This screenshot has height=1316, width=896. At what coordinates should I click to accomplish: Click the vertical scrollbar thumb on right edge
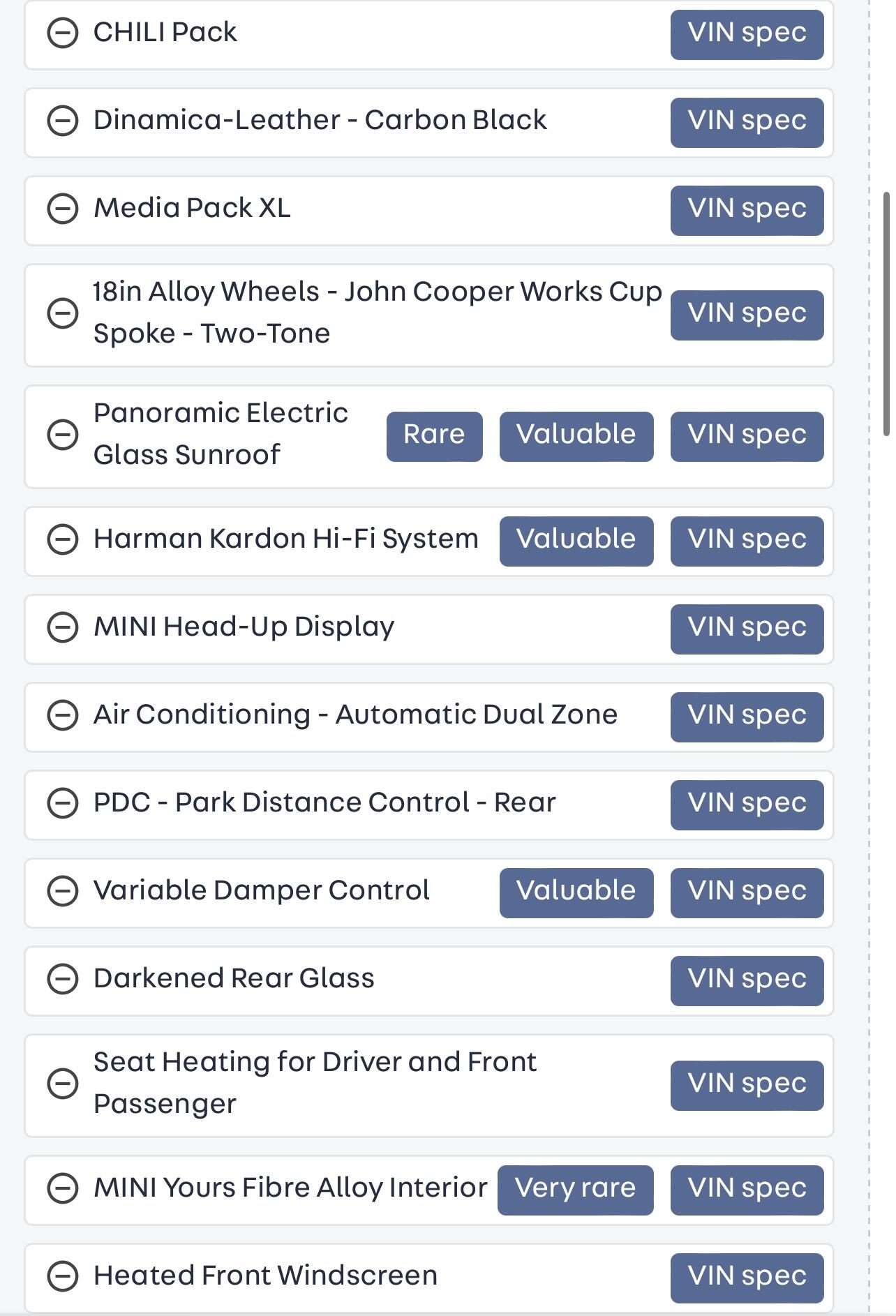pyautogui.click(x=886, y=314)
